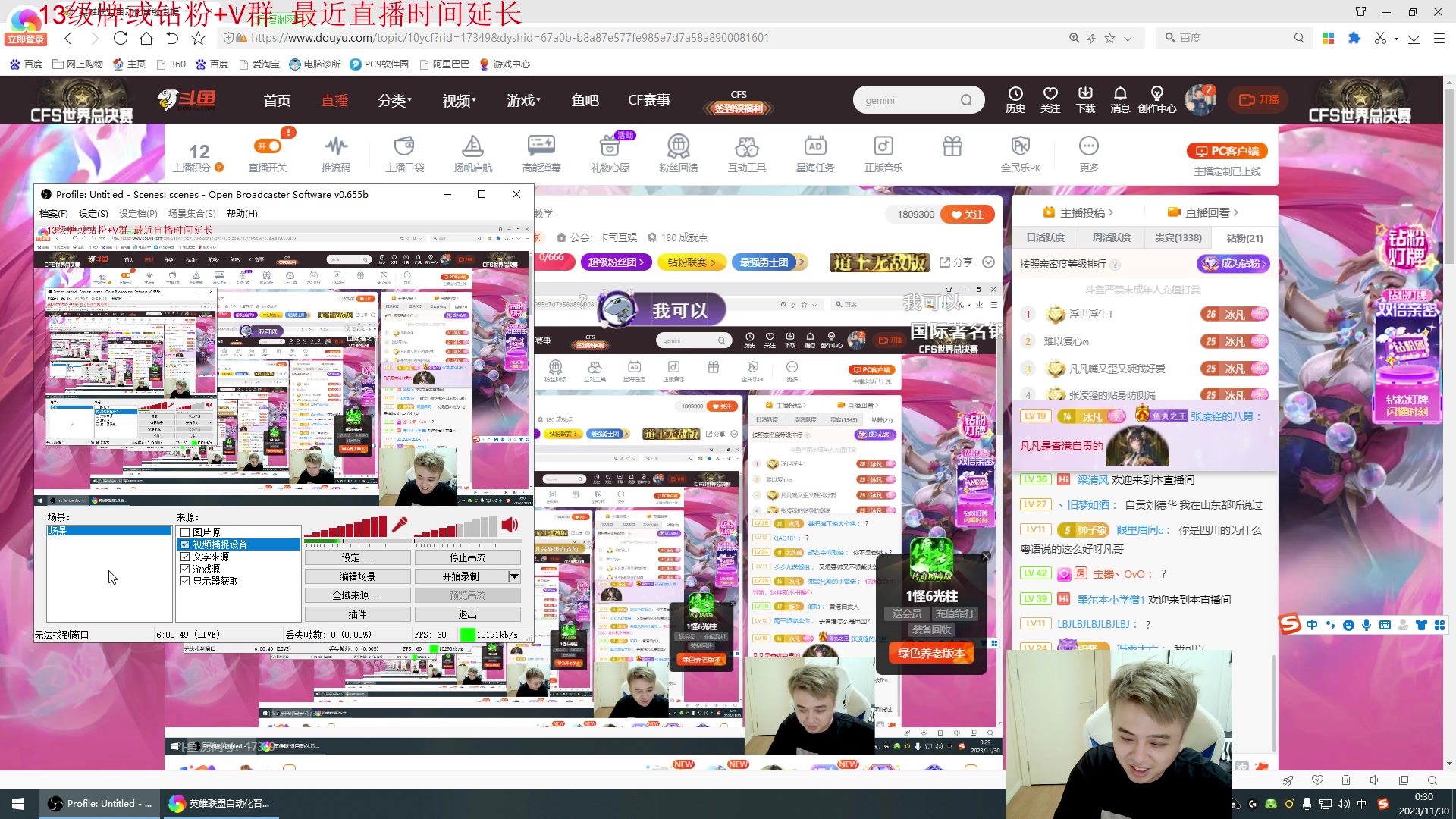Open the browser extensions puzzle icon

click(1354, 38)
